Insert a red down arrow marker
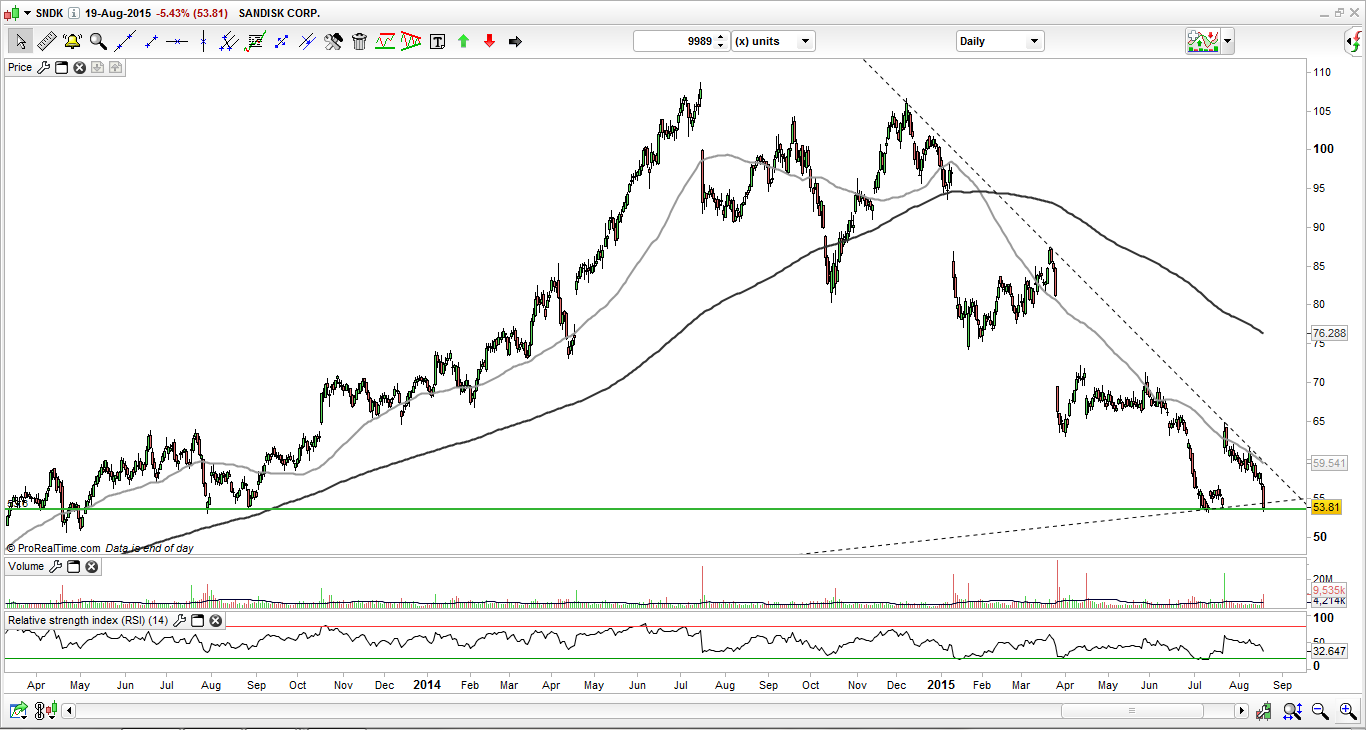The image size is (1366, 730). pos(489,41)
